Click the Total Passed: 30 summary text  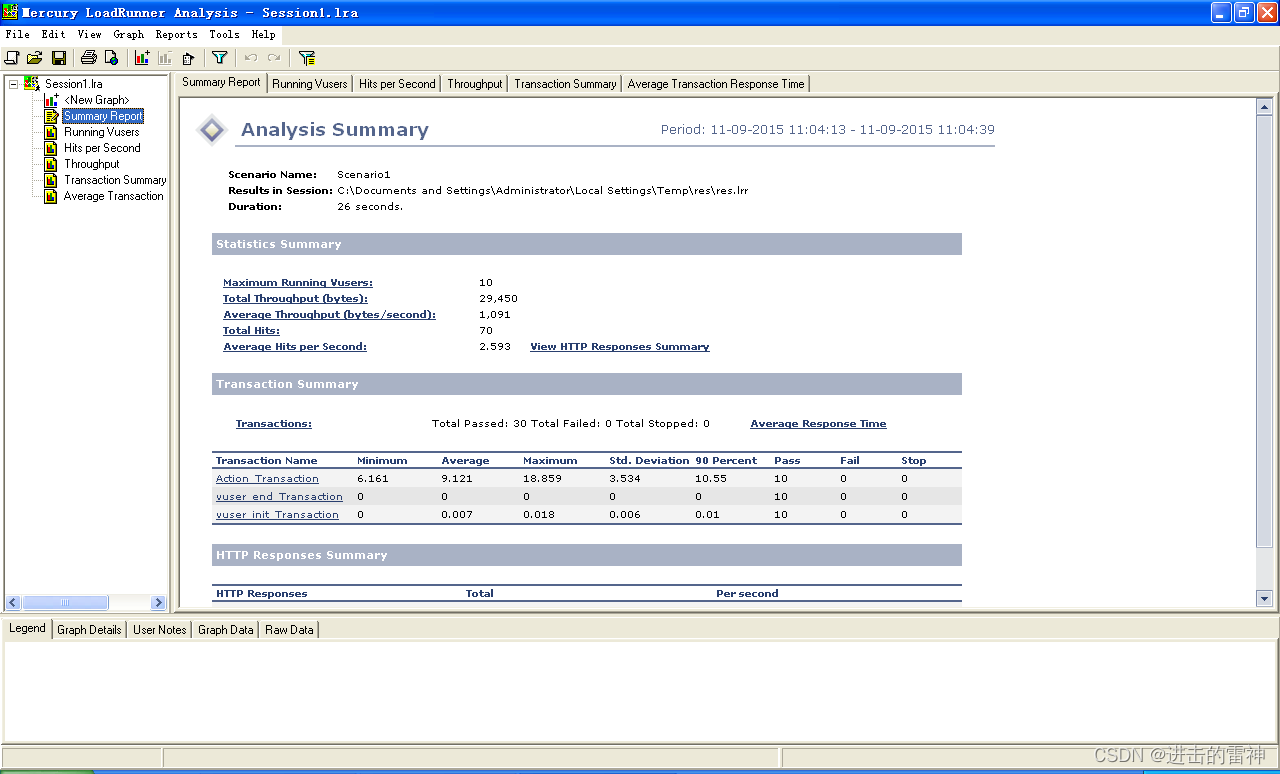tap(479, 424)
